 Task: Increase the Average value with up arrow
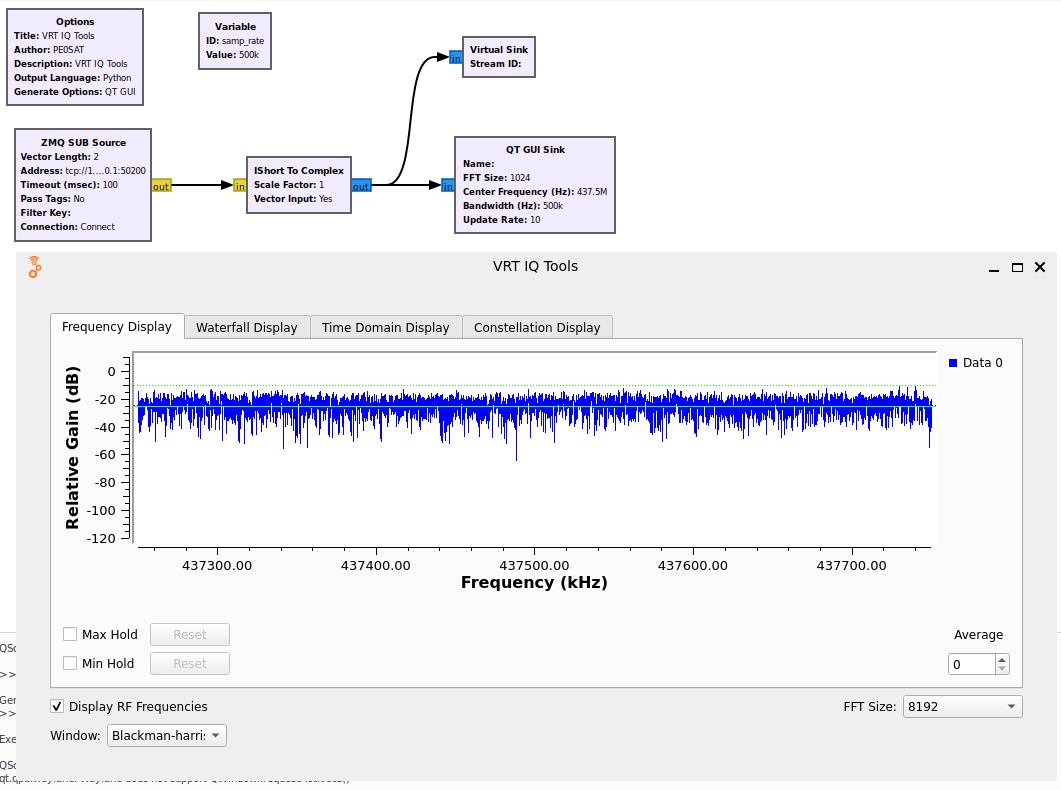1002,659
